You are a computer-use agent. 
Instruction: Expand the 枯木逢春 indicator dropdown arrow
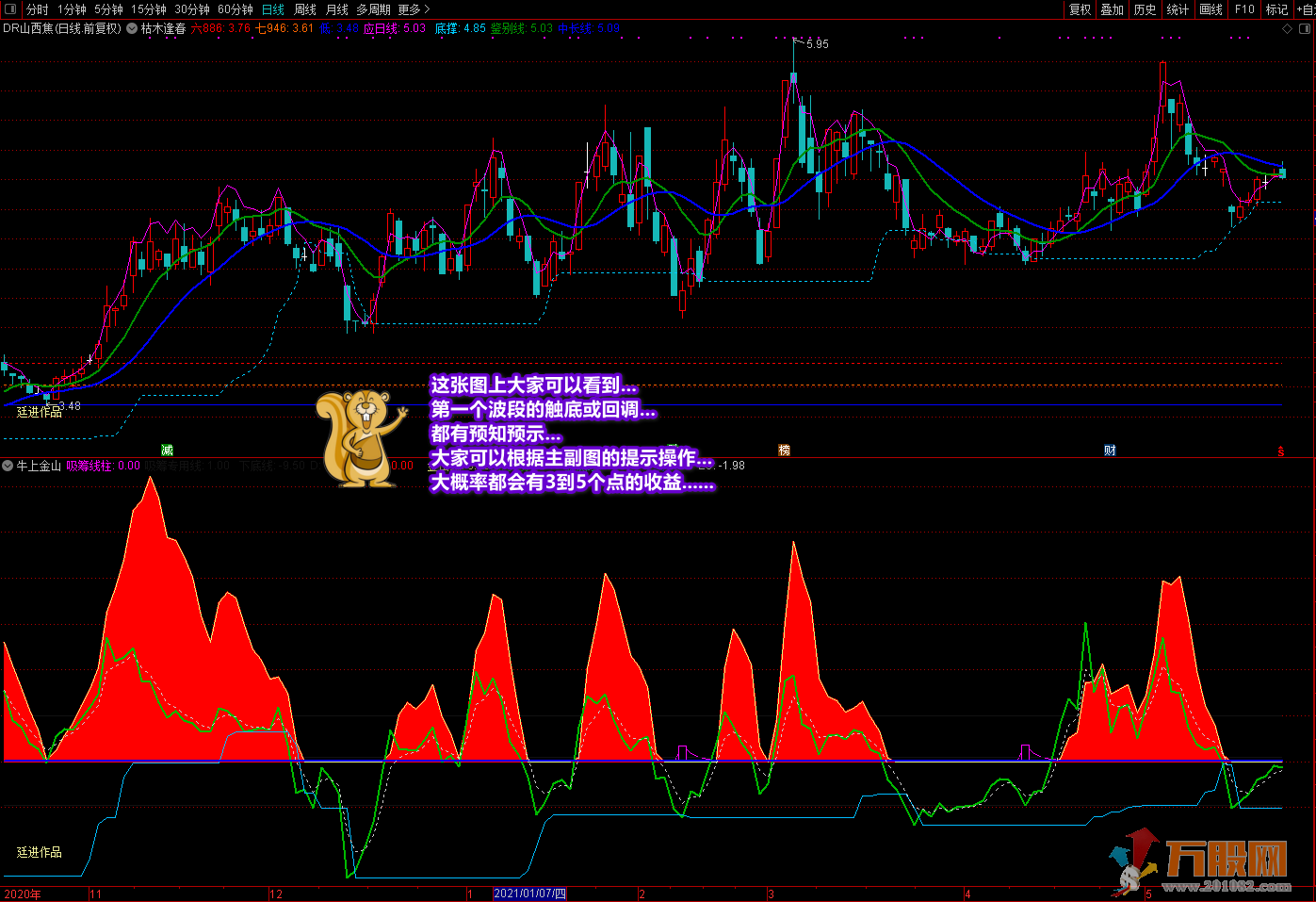pos(132,28)
